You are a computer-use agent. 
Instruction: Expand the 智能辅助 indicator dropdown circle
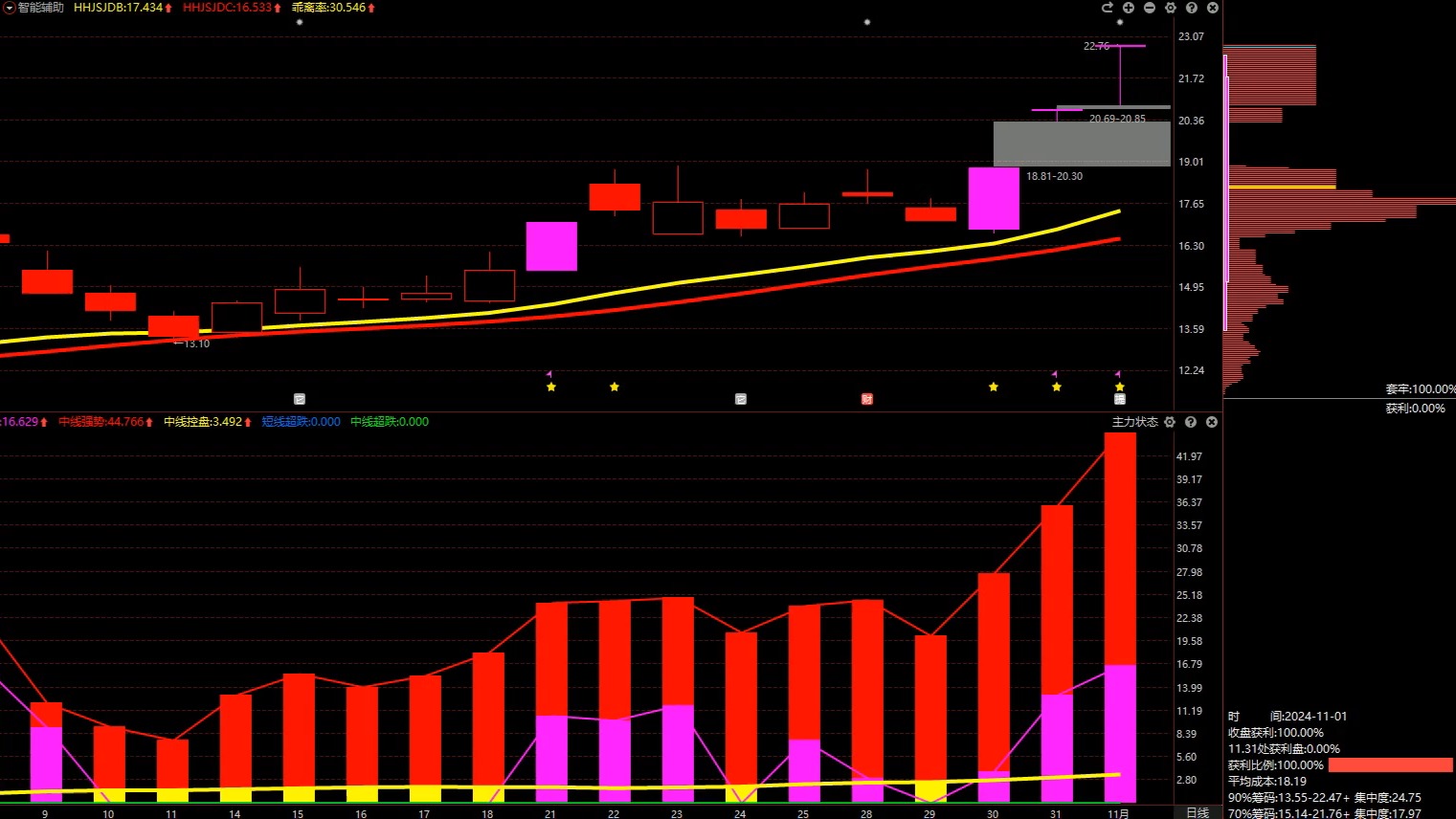pyautogui.click(x=9, y=8)
